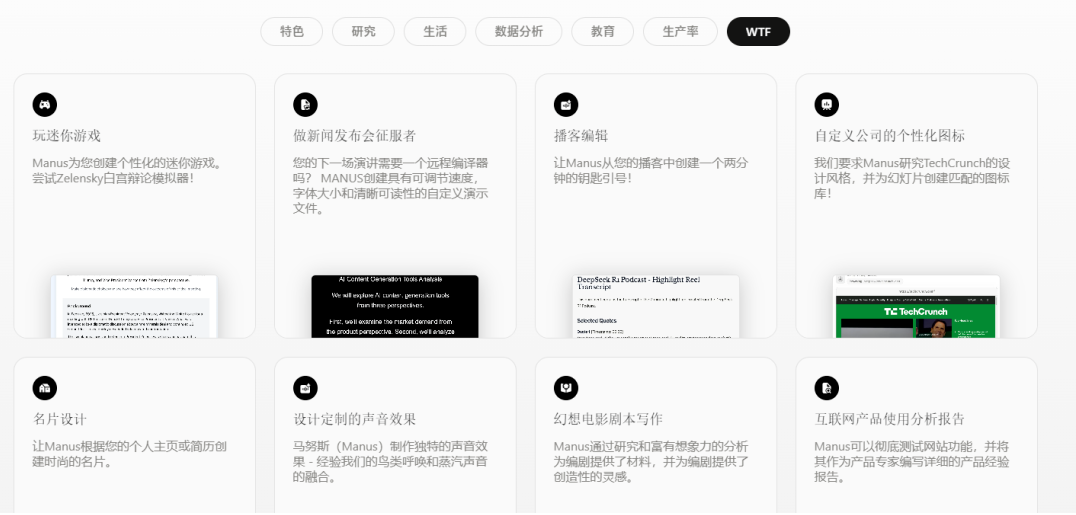Open the 互联网产品使用分析报告 title

pyautogui.click(x=889, y=420)
